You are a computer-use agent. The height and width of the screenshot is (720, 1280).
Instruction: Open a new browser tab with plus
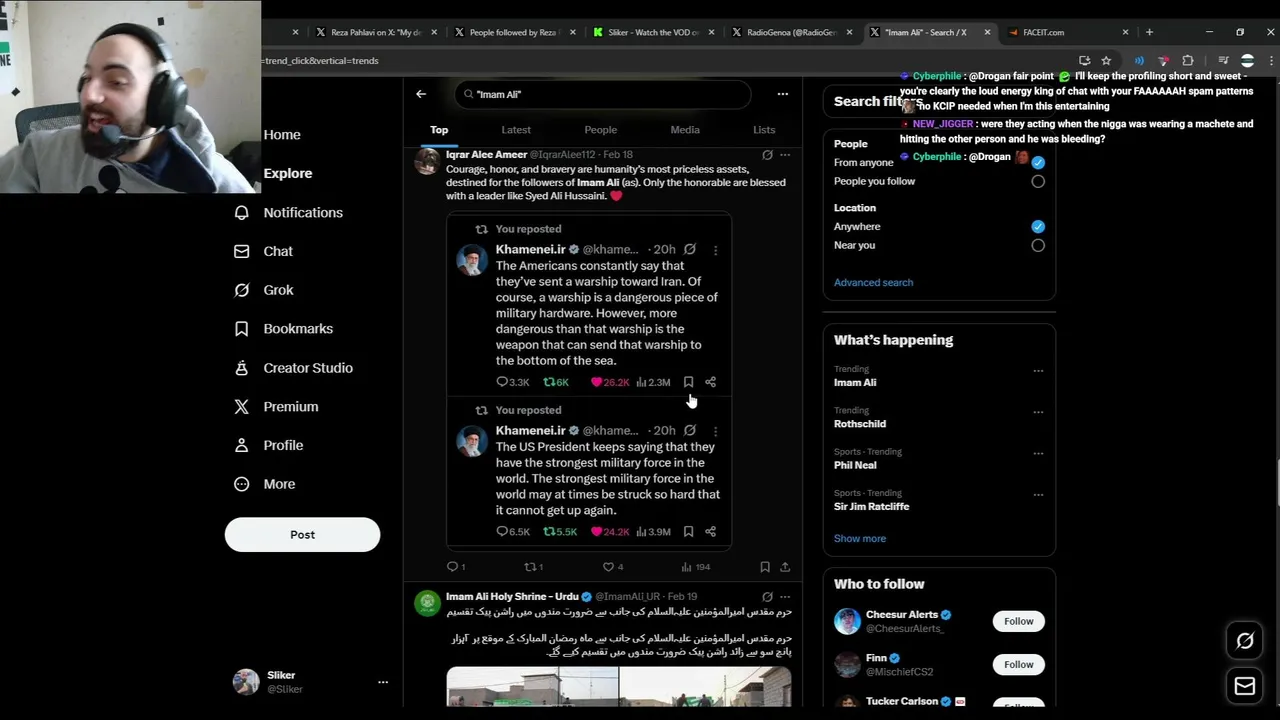pos(1149,32)
